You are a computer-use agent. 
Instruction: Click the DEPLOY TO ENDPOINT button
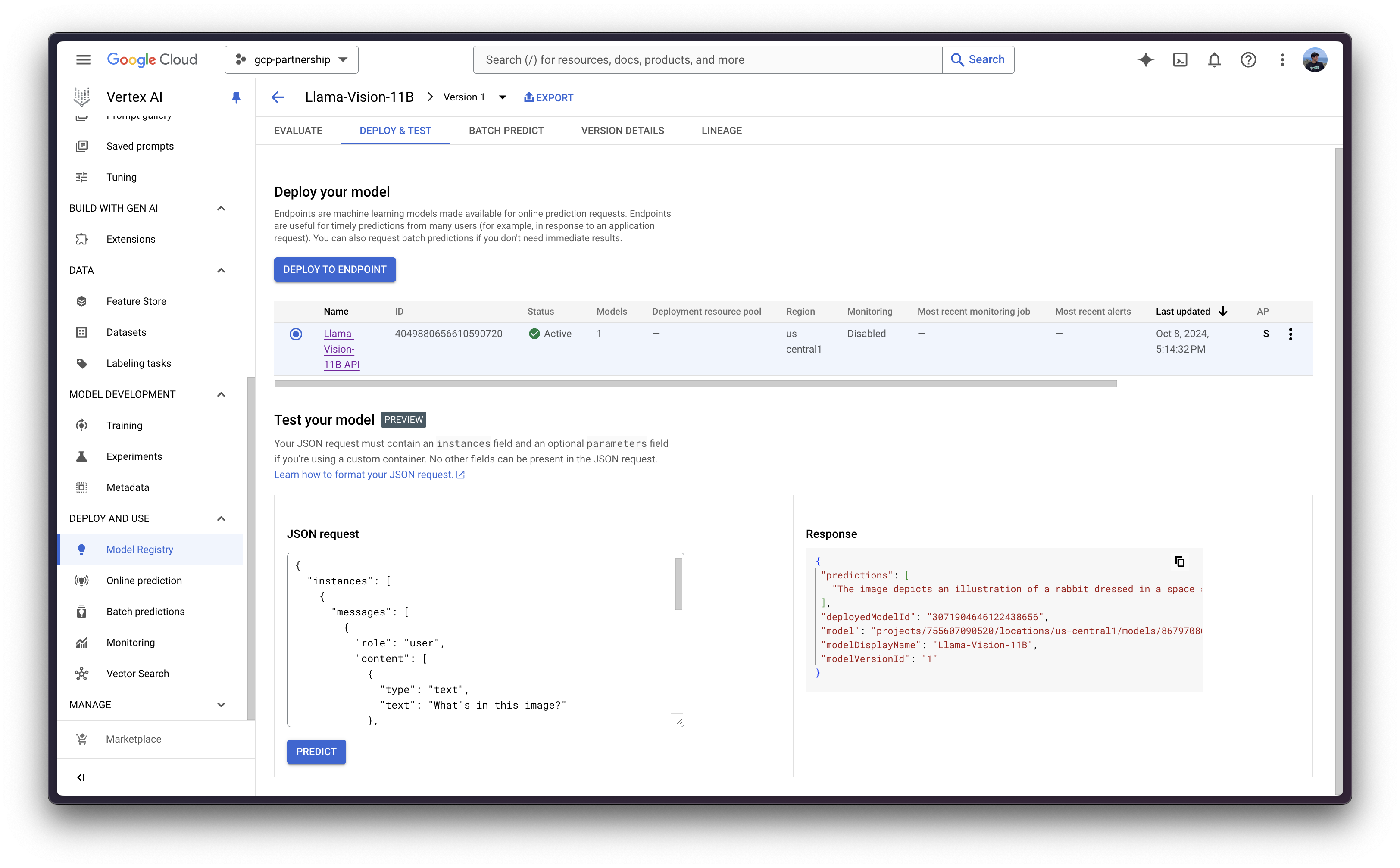[x=334, y=269]
